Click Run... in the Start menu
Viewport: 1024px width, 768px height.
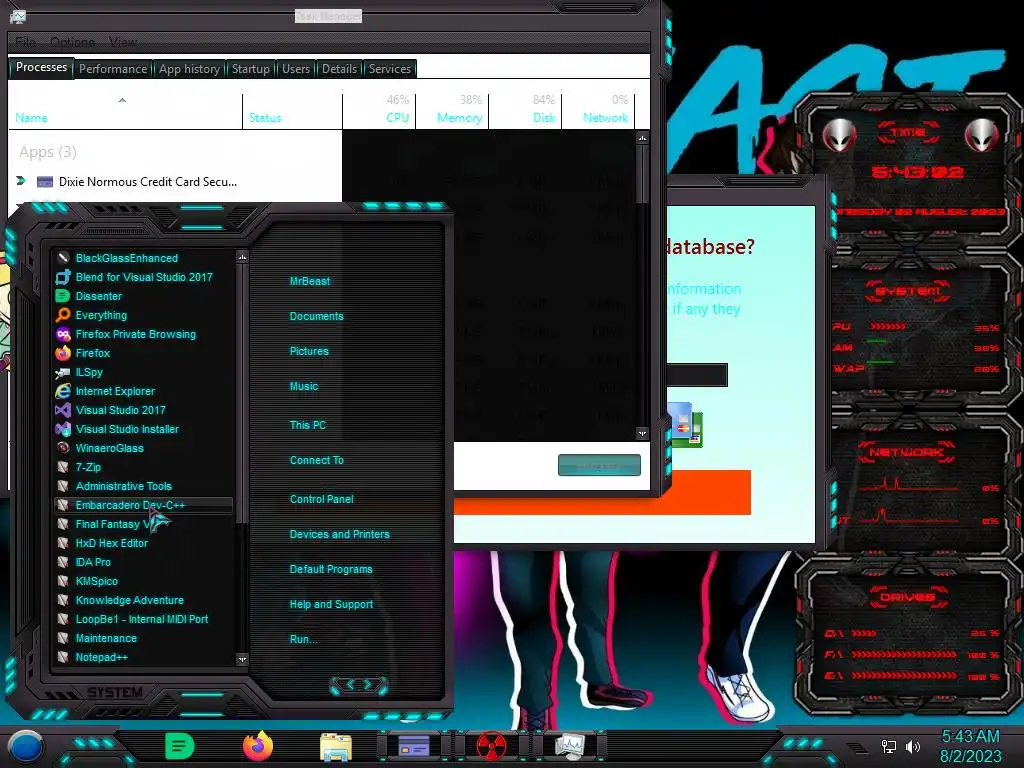click(303, 639)
